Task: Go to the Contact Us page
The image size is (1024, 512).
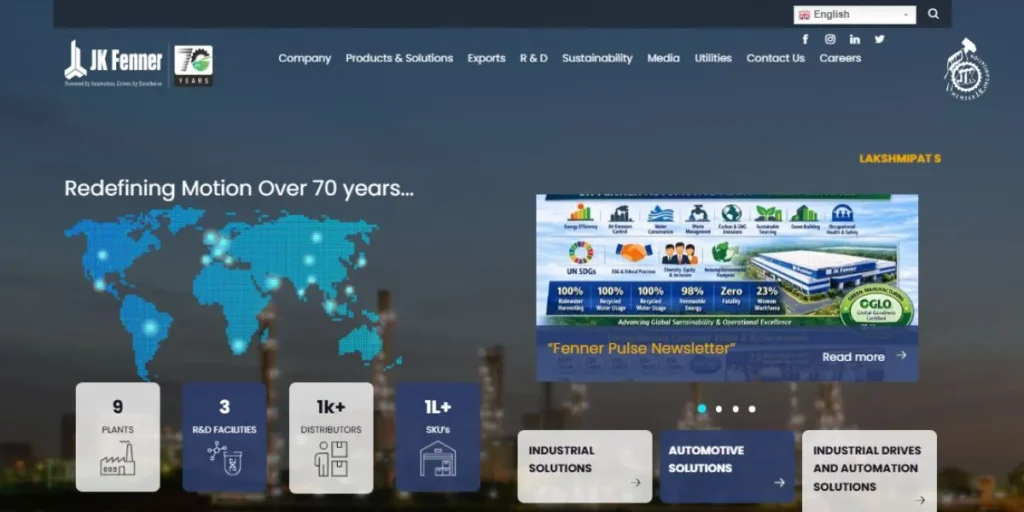Action: pos(776,58)
